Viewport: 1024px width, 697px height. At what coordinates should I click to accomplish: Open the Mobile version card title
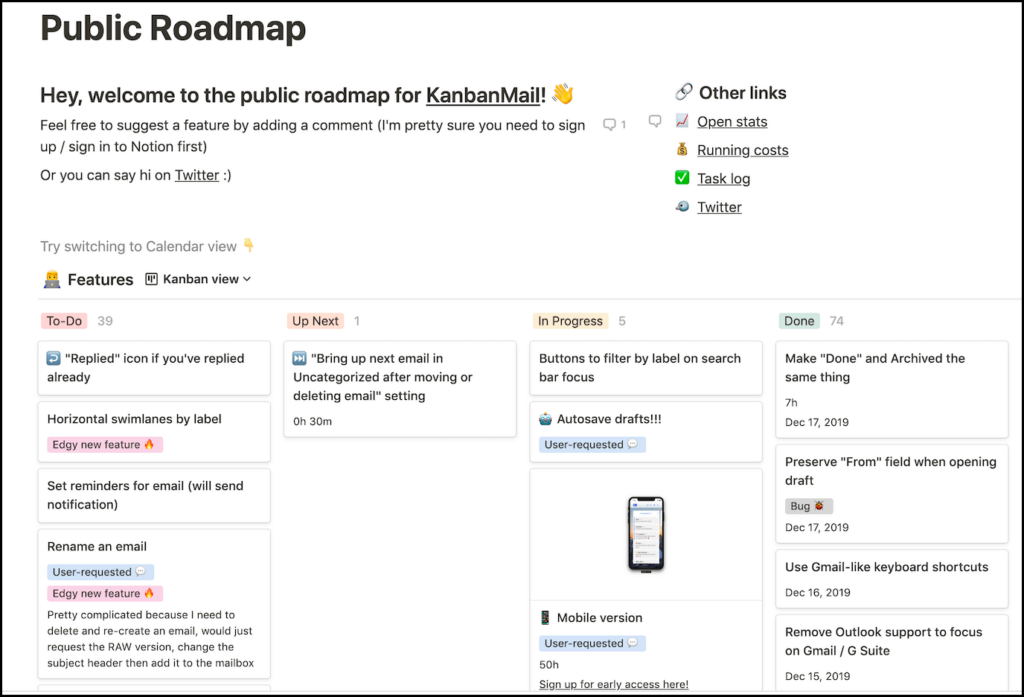[600, 617]
